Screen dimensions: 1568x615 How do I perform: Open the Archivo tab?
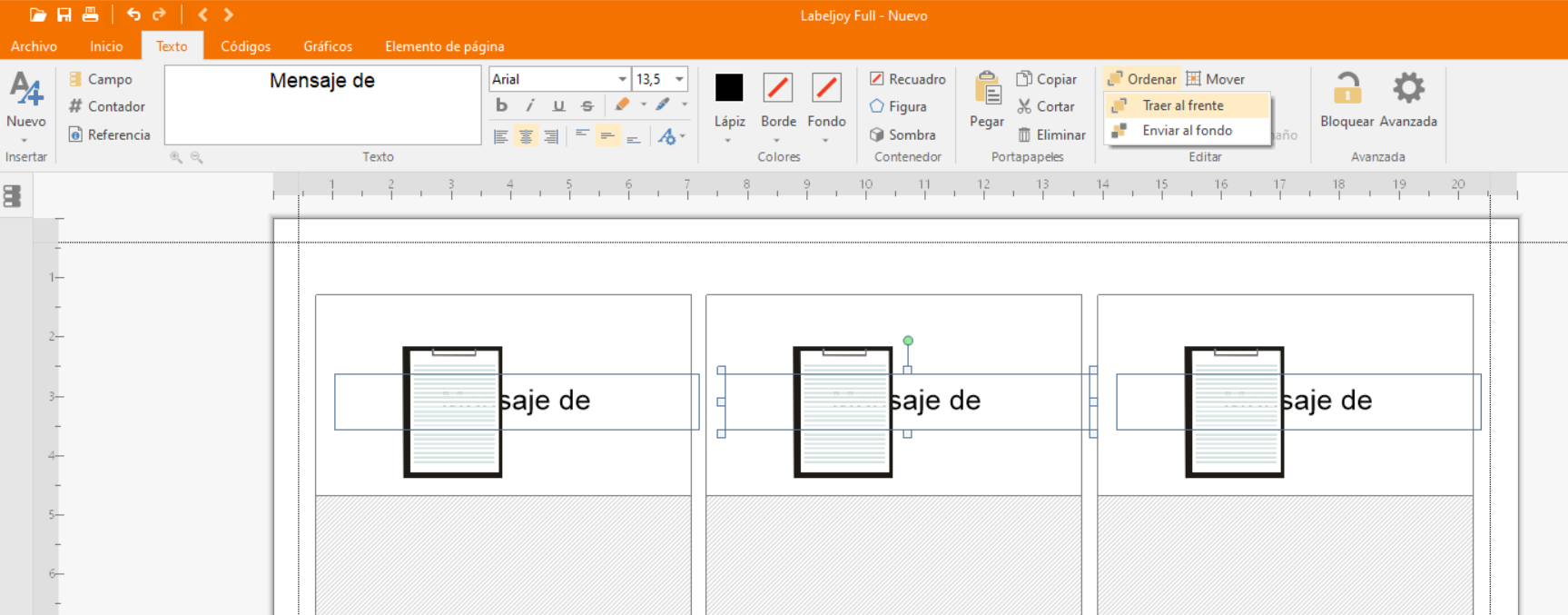(x=34, y=46)
